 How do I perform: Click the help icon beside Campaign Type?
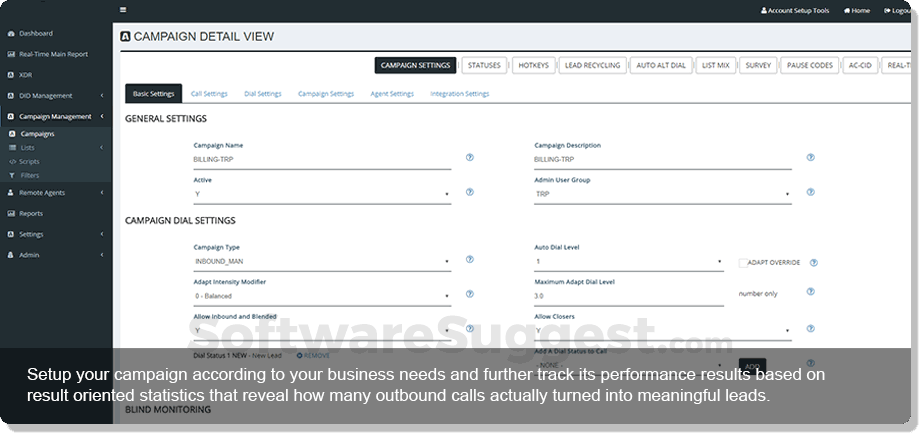point(469,260)
